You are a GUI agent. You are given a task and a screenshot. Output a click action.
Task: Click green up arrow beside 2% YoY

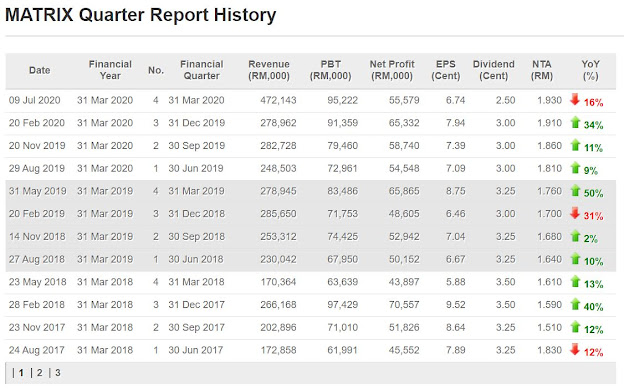[x=575, y=236]
